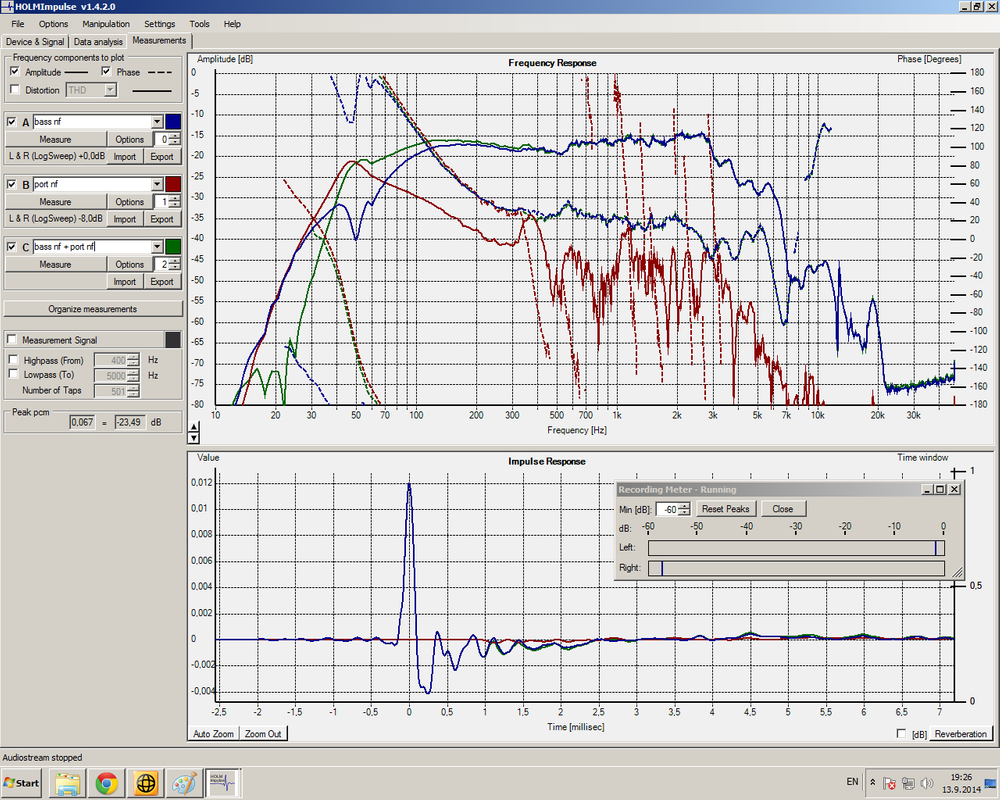Open the Manipulation menu
The width and height of the screenshot is (1000, 800).
pos(106,24)
